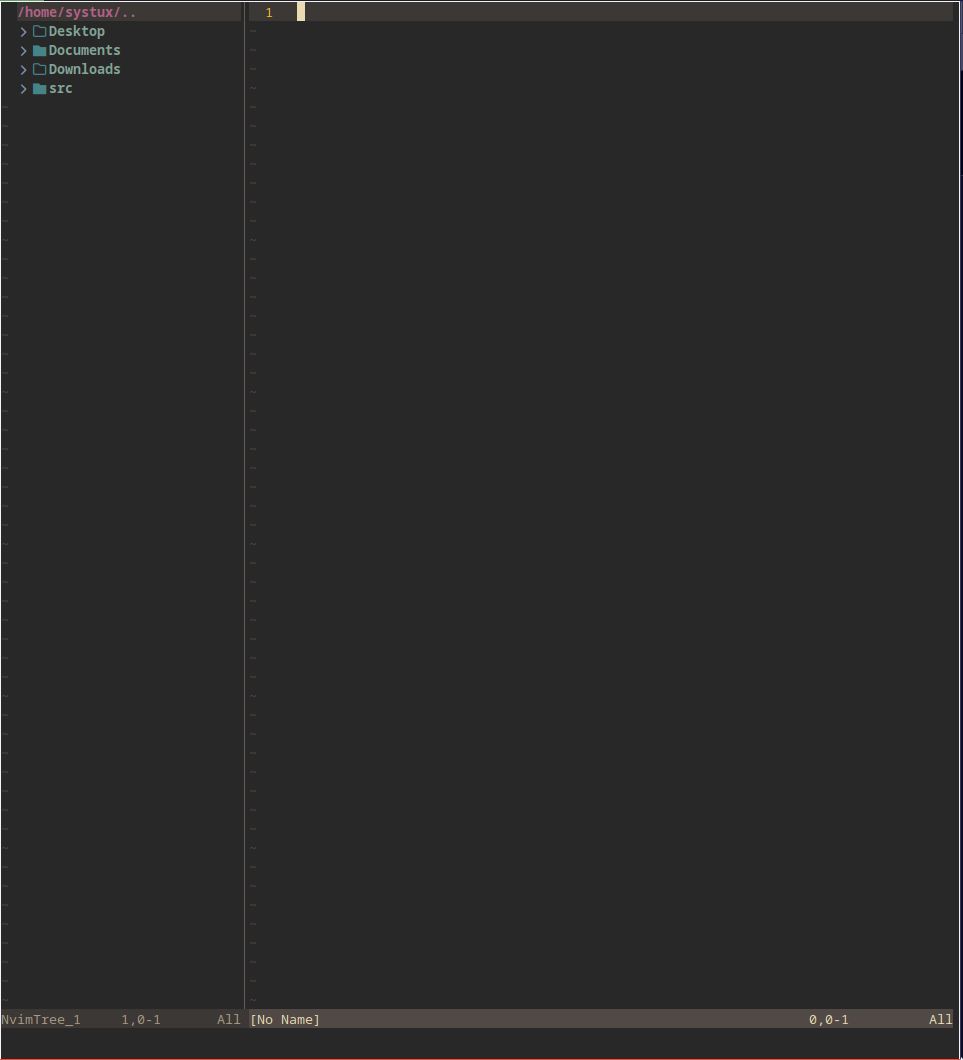Image resolution: width=963 pixels, height=1060 pixels.
Task: Click the [No Name] buffer label
Action: [x=284, y=1019]
